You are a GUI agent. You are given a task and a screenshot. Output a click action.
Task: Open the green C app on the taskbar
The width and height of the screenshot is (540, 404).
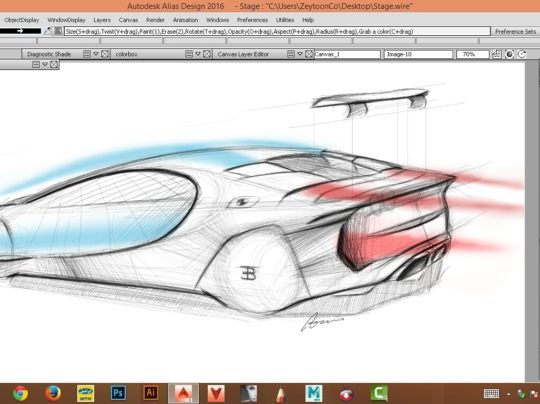(x=379, y=393)
